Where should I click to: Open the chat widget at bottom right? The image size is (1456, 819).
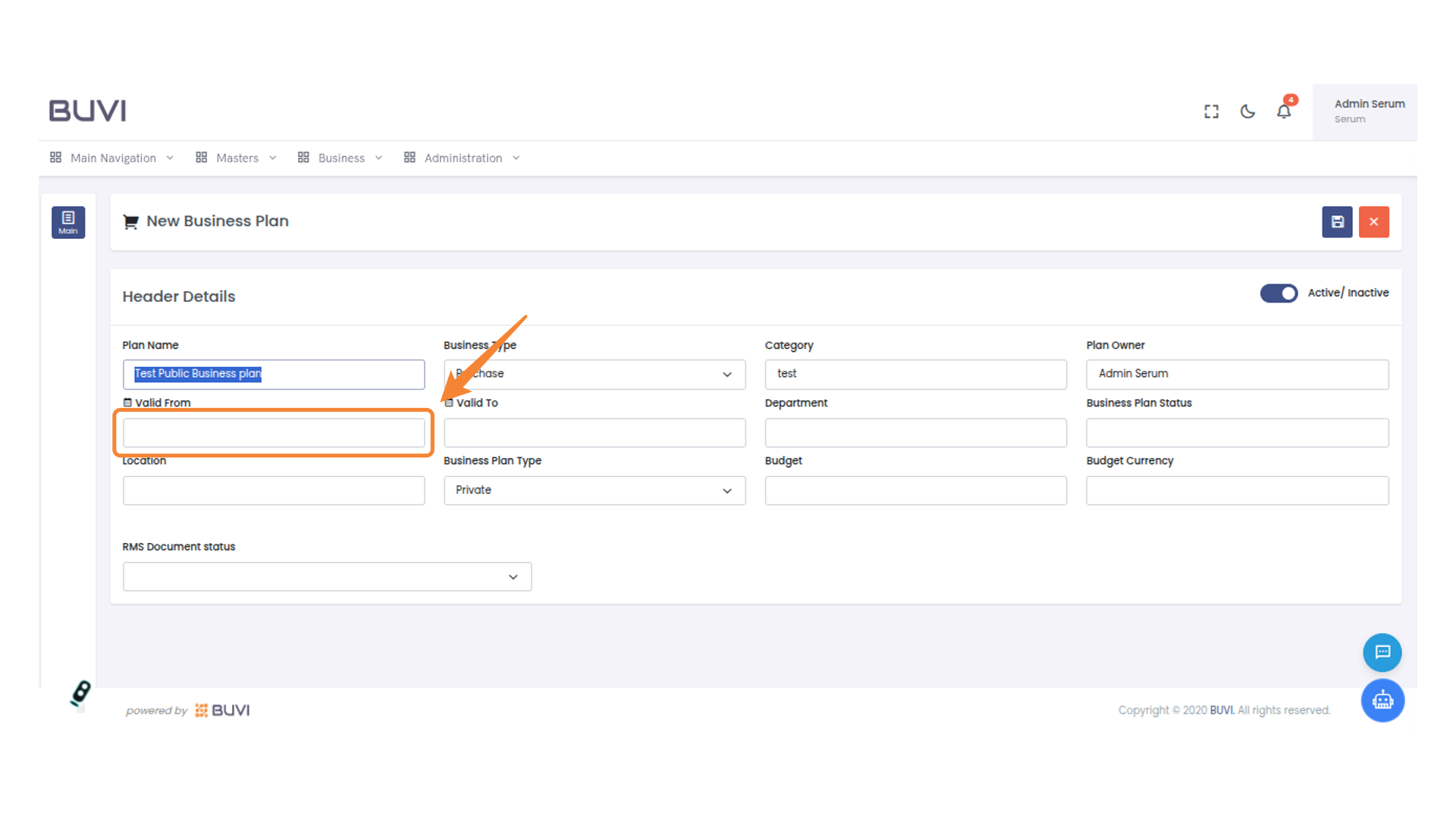pyautogui.click(x=1382, y=652)
